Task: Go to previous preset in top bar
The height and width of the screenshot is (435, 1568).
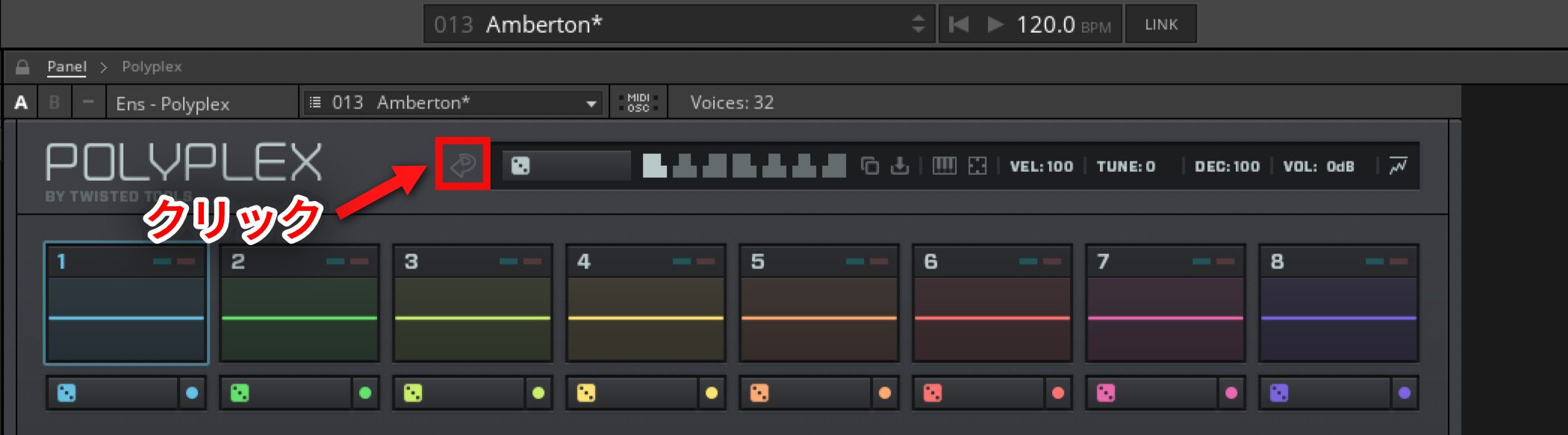Action: 959,25
